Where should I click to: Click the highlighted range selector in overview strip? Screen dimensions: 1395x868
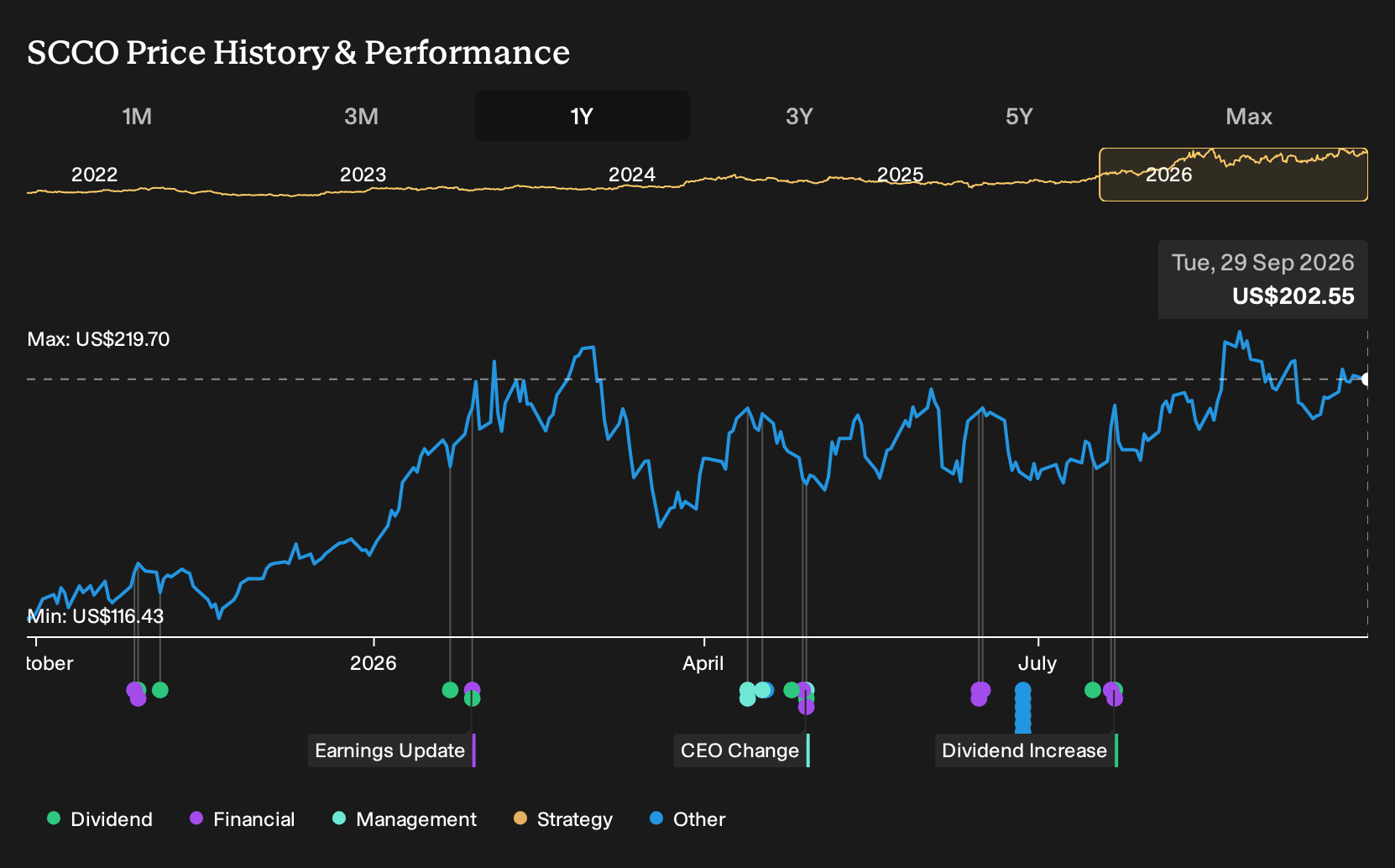[x=1233, y=175]
